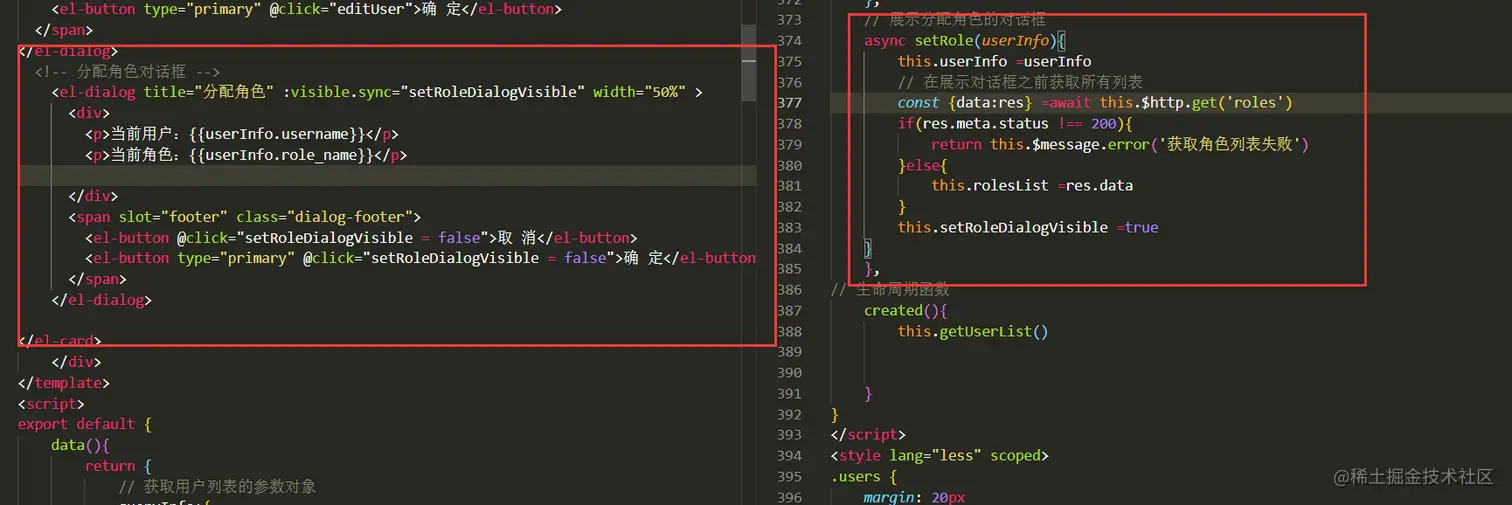Image resolution: width=1512 pixels, height=505 pixels.
Task: Click the 当前用户 userInfo.username paragraph line
Action: (x=242, y=134)
